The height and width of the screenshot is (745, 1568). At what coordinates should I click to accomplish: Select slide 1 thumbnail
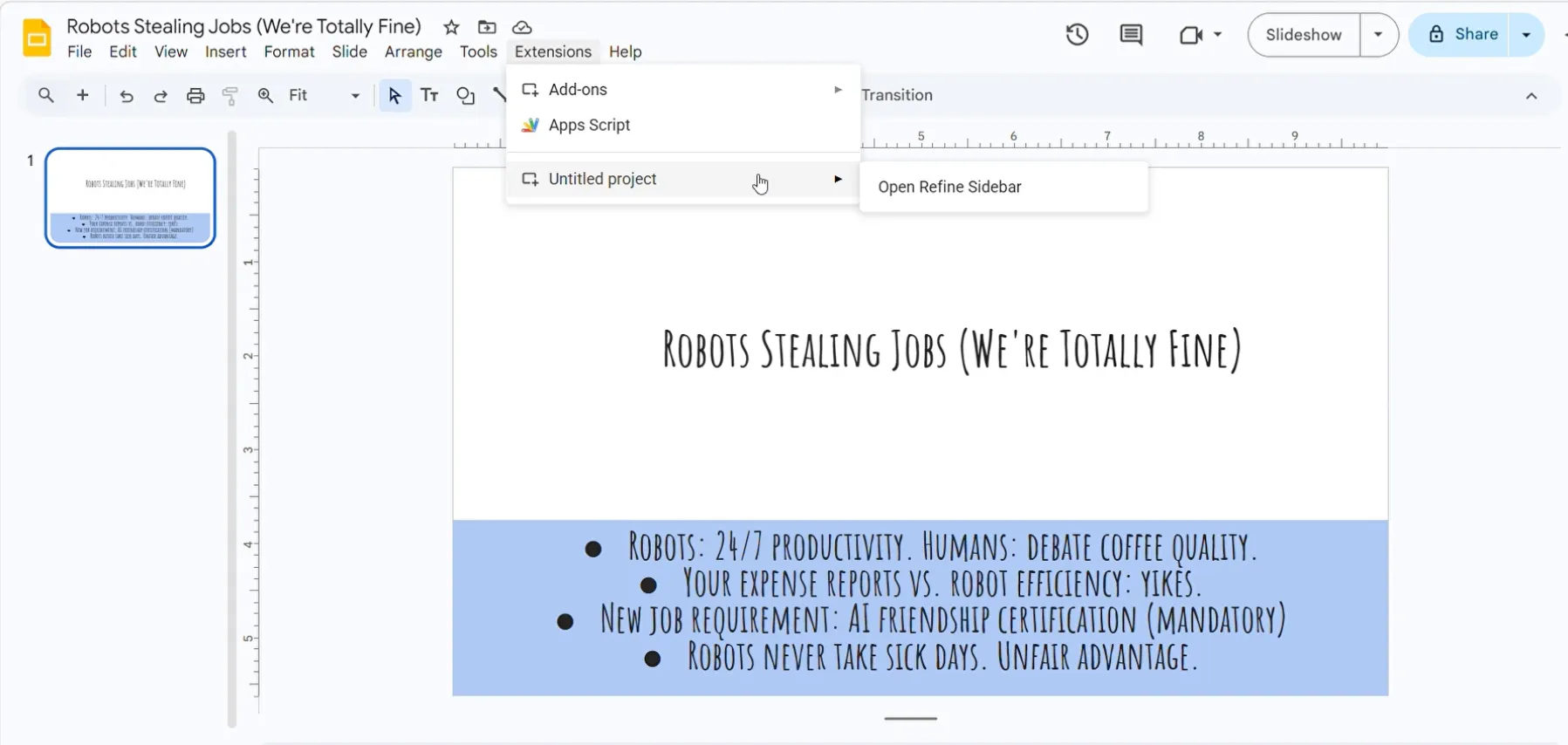pyautogui.click(x=130, y=198)
